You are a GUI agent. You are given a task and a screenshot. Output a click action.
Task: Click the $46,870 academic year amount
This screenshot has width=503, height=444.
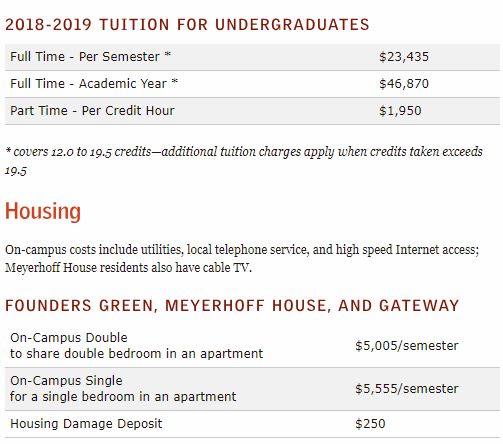click(x=404, y=84)
